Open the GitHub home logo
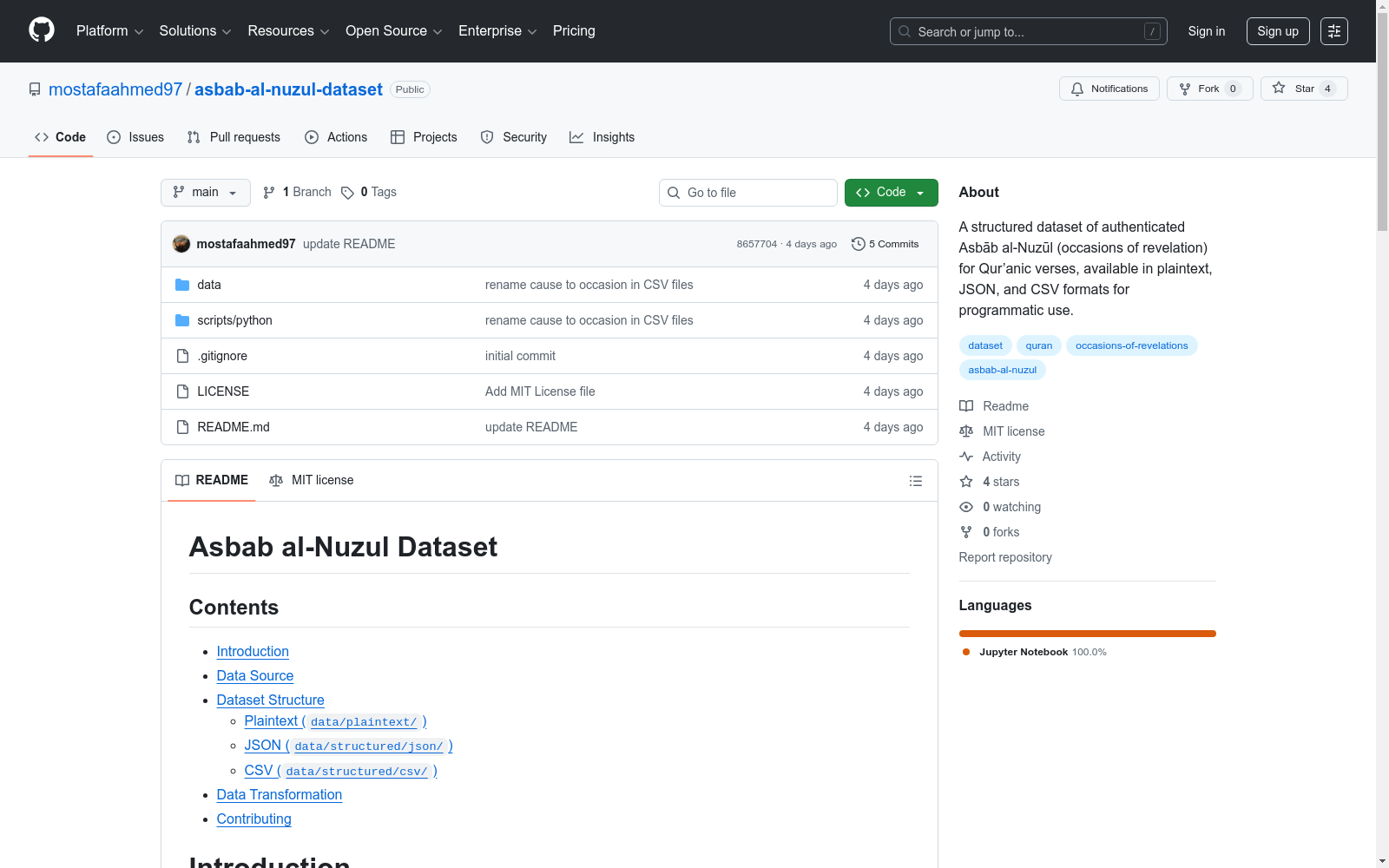Image resolution: width=1389 pixels, height=868 pixels. [42, 30]
